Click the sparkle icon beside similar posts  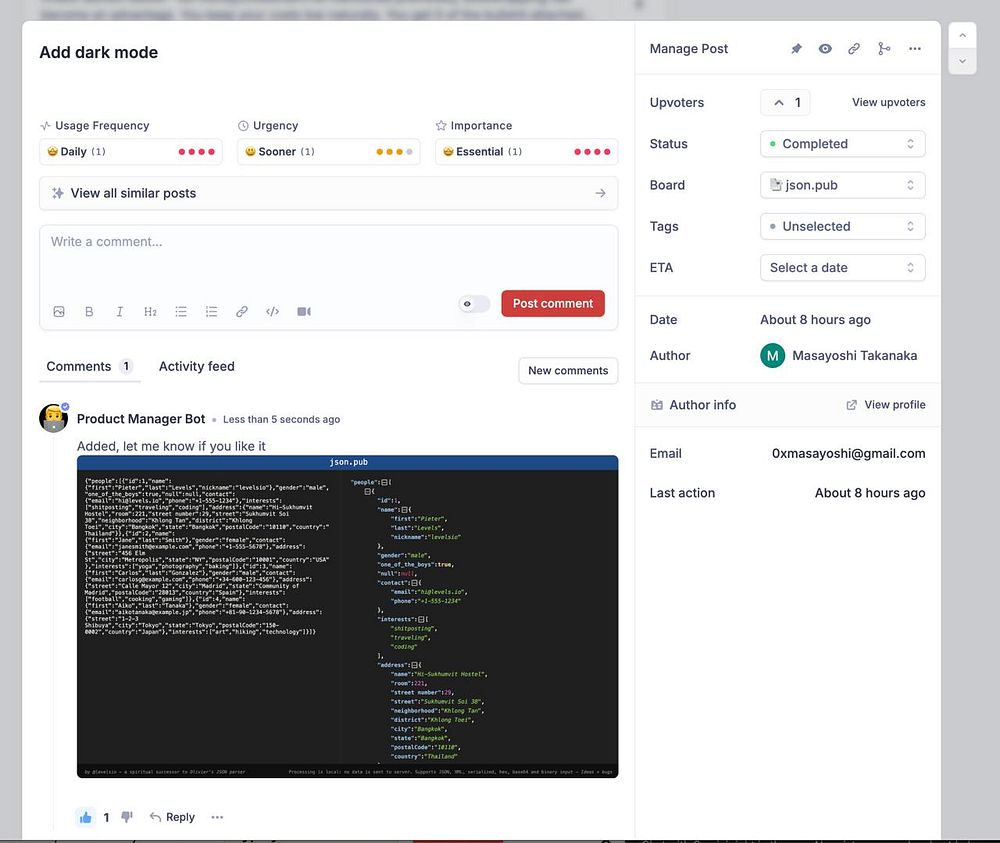coord(58,193)
